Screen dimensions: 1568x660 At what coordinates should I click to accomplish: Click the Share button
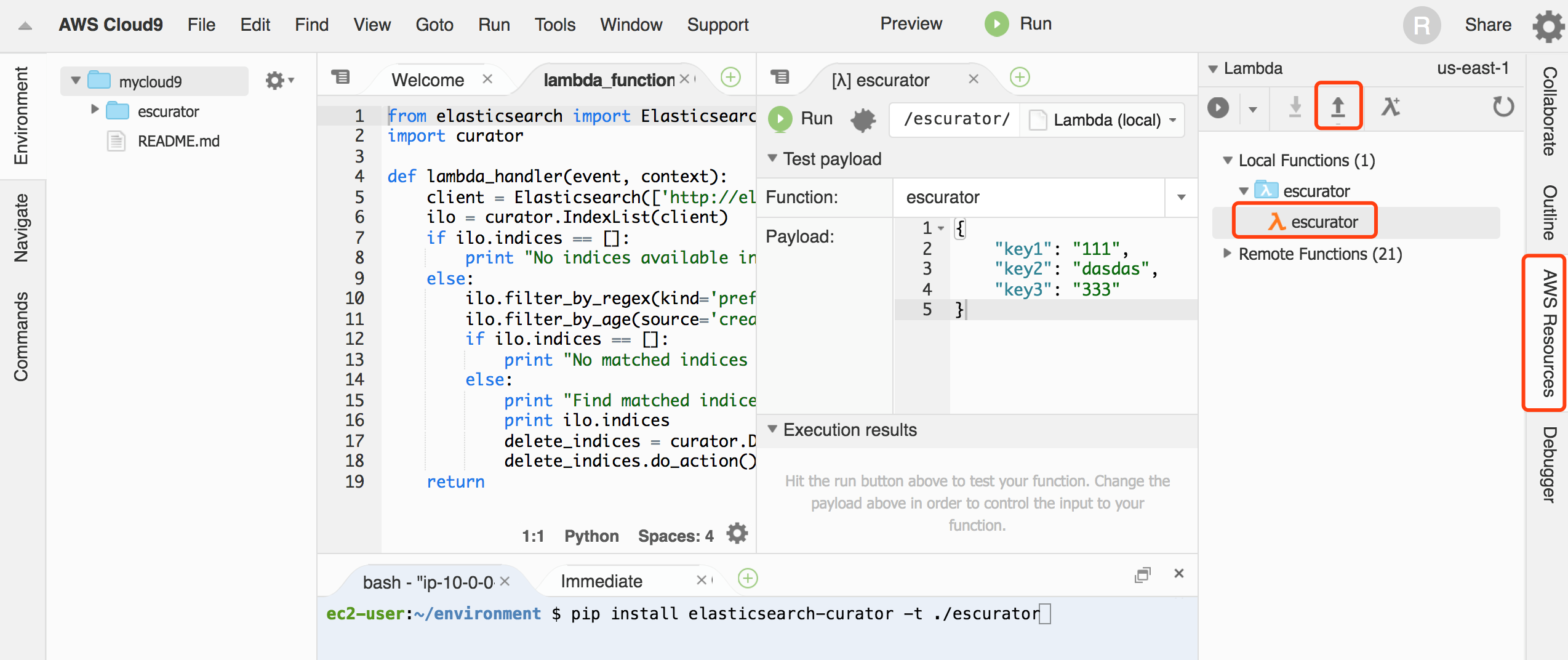[x=1487, y=25]
